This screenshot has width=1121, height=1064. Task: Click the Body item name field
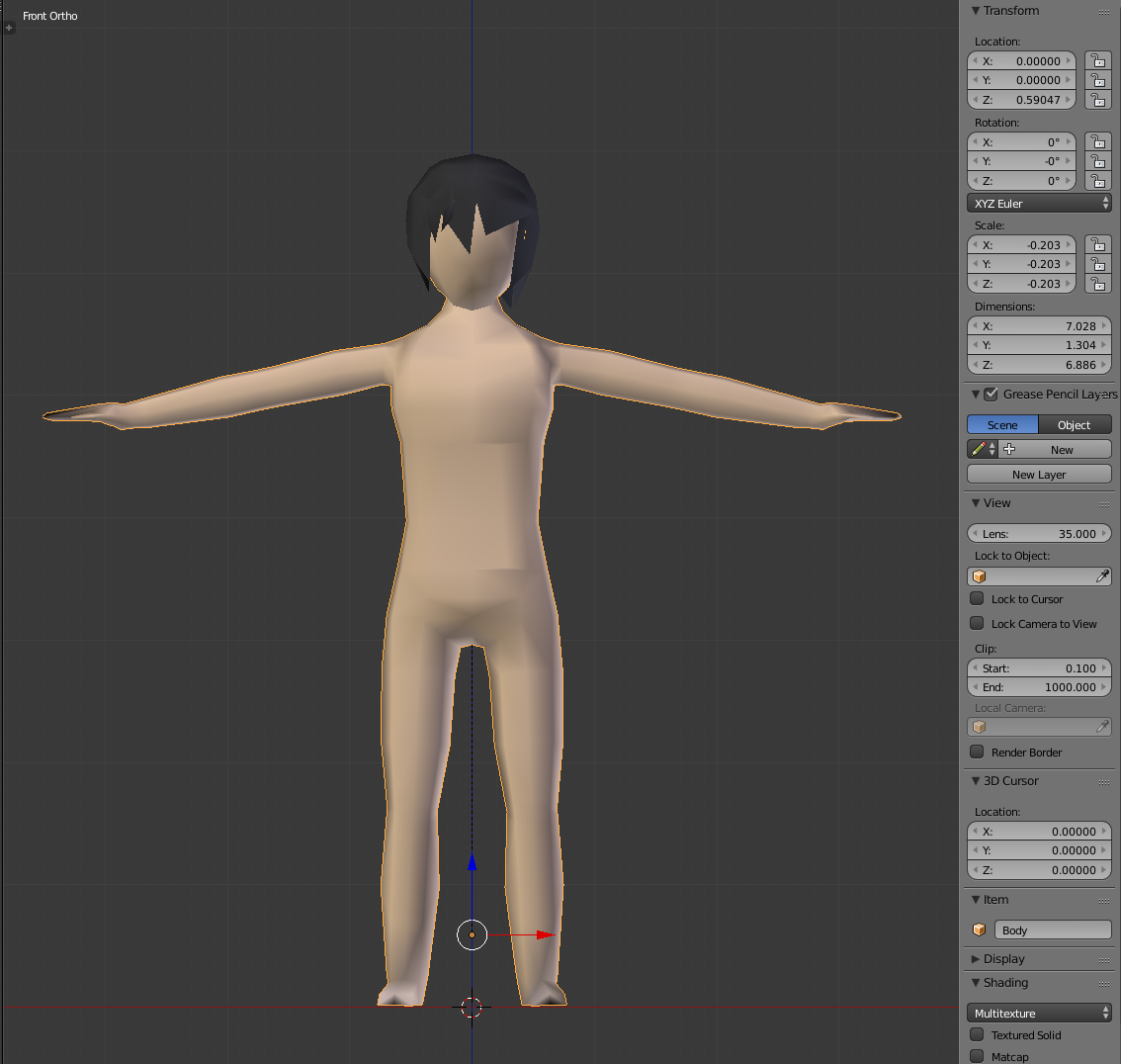(1052, 931)
